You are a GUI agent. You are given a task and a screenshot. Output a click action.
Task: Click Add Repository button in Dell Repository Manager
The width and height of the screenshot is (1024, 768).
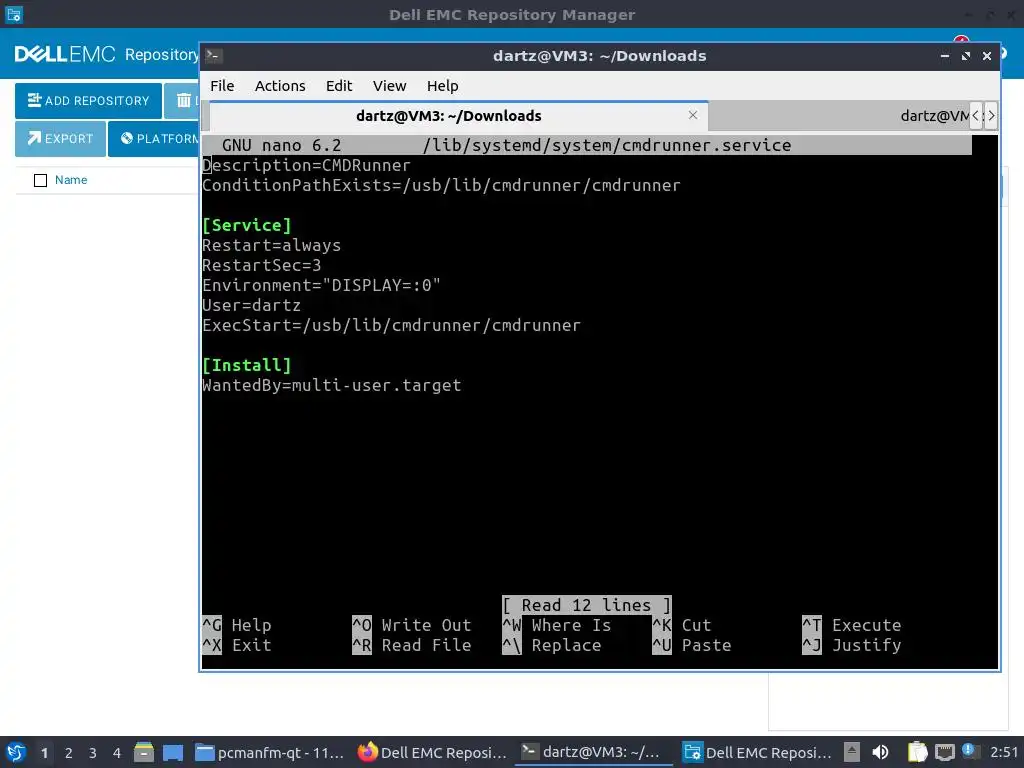pyautogui.click(x=88, y=101)
